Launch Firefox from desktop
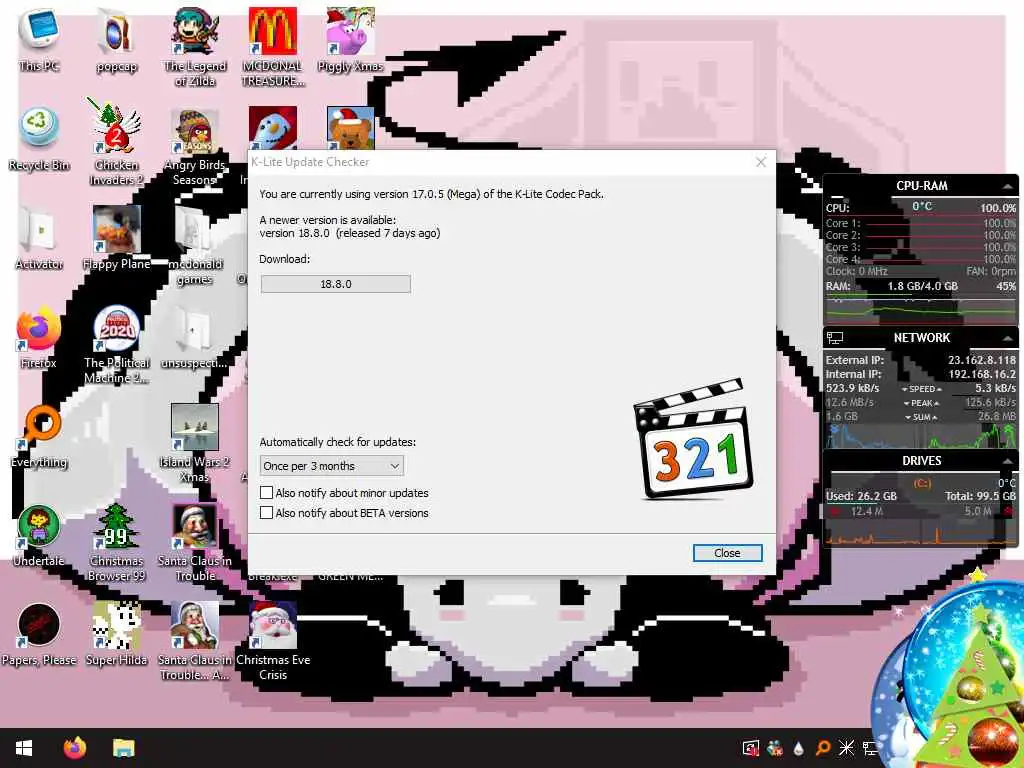The height and width of the screenshot is (768, 1024). point(39,338)
